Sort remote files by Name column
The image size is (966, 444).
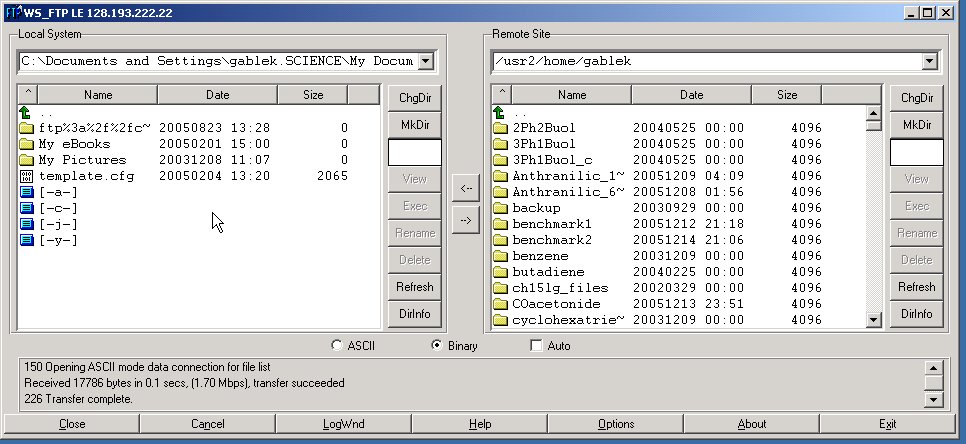point(572,95)
